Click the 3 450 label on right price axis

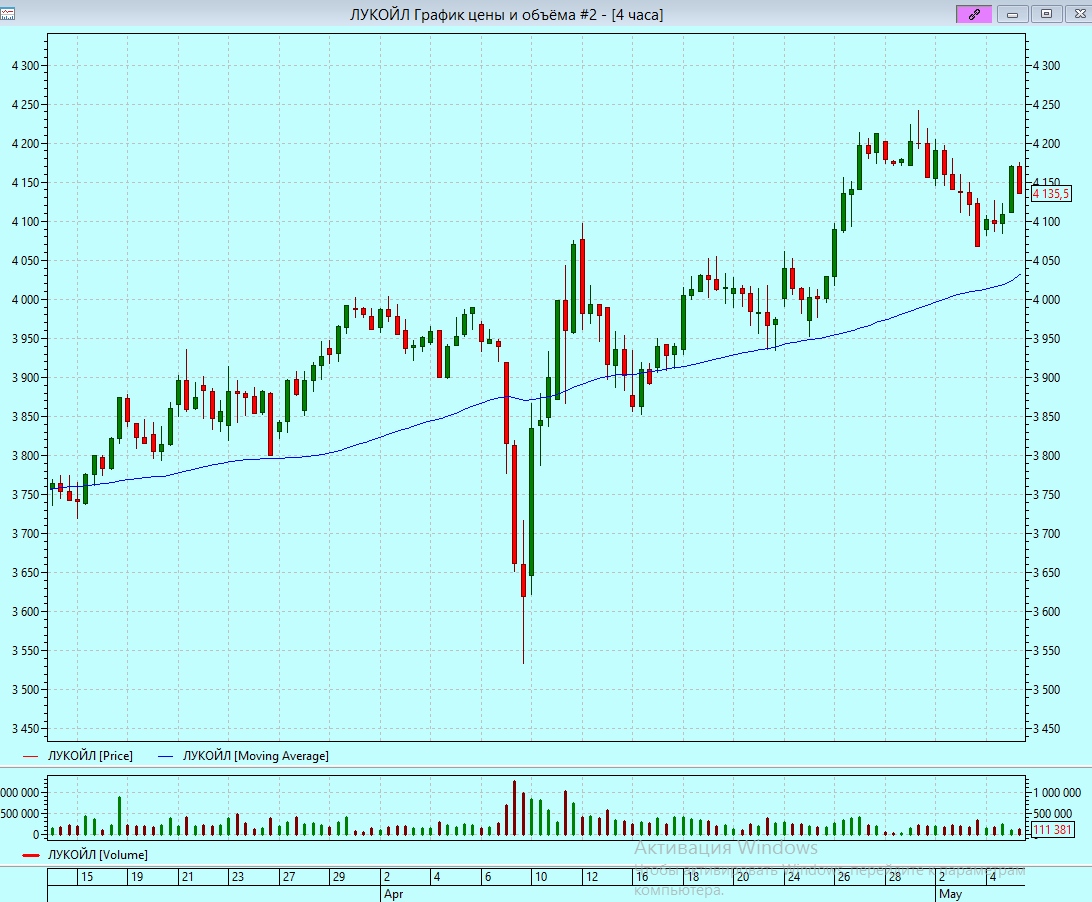click(1046, 729)
